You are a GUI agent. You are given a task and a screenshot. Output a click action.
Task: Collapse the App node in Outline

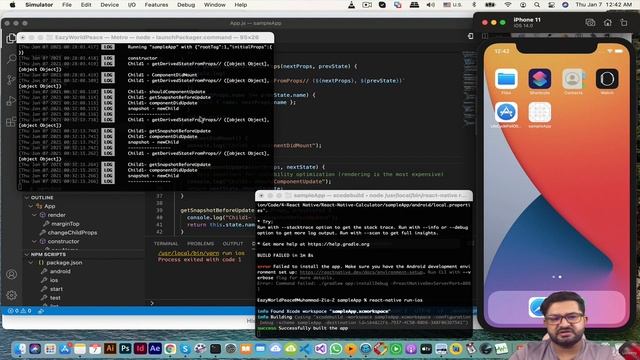pyautogui.click(x=32, y=206)
